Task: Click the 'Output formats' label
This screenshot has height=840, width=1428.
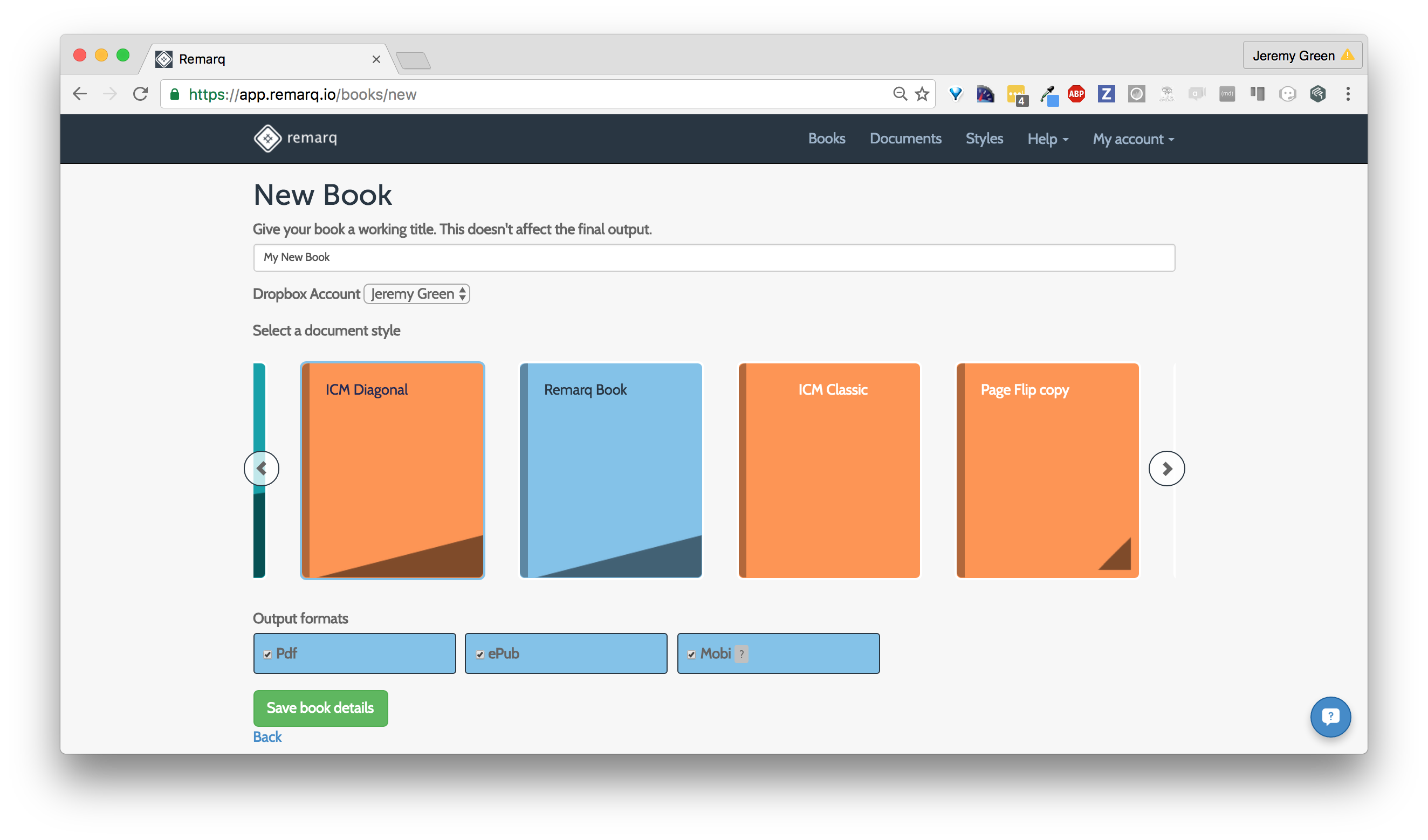Action: pos(300,618)
